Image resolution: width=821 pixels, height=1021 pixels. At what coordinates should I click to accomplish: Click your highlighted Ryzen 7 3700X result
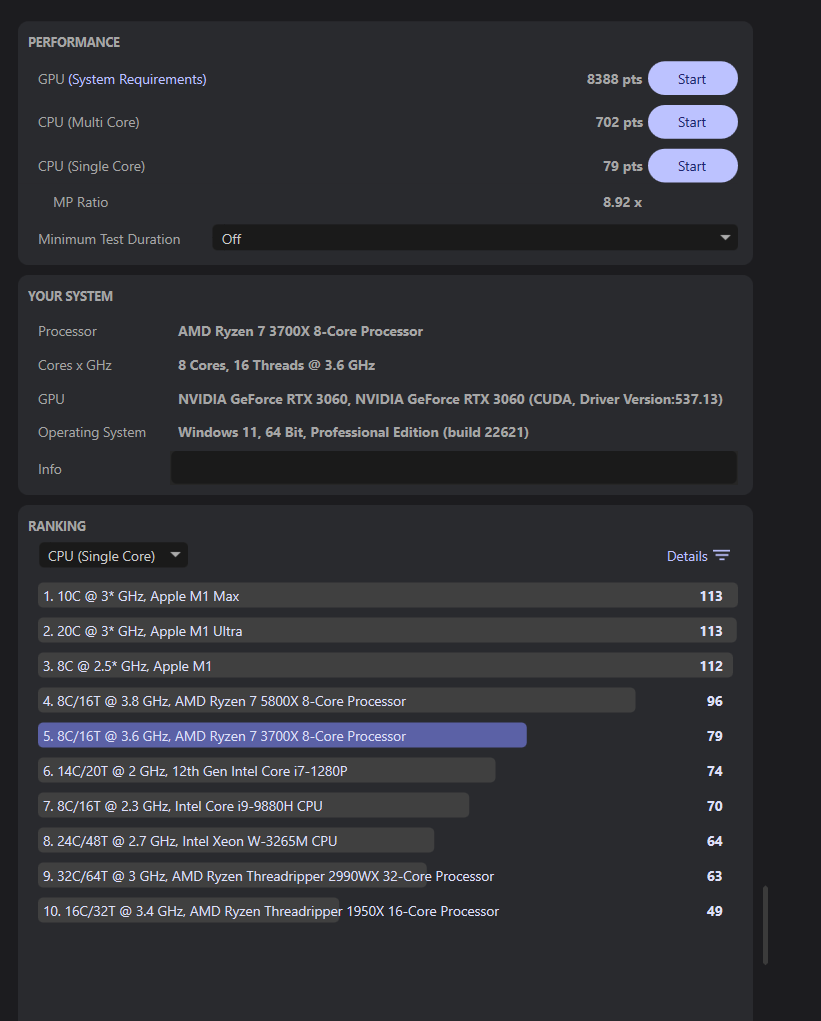tap(282, 735)
